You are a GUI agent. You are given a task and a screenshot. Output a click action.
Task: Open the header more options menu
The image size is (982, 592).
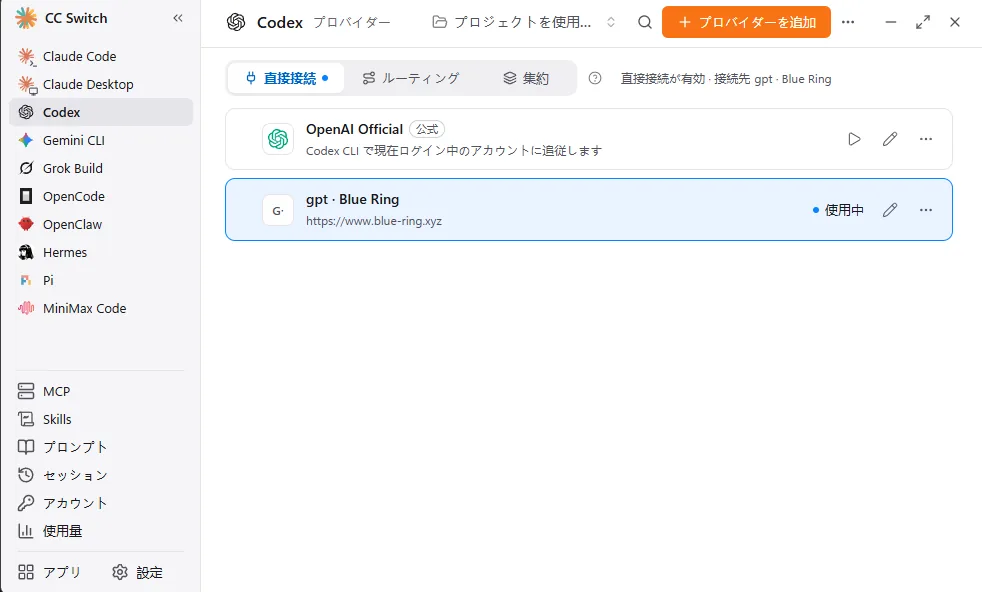[x=848, y=22]
